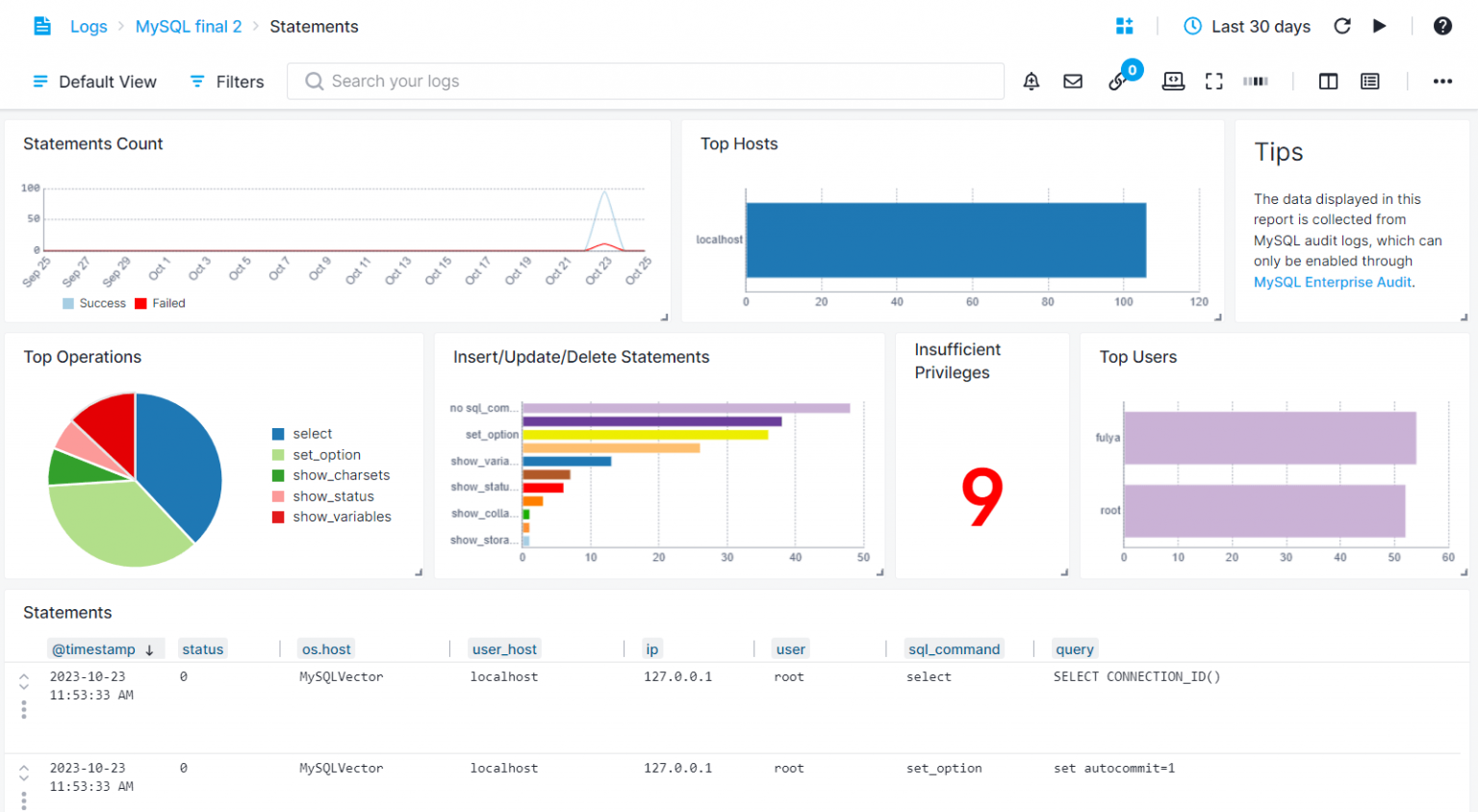Navigate to Logs in the breadcrumb
Screen dimensions: 1478x812
89,27
